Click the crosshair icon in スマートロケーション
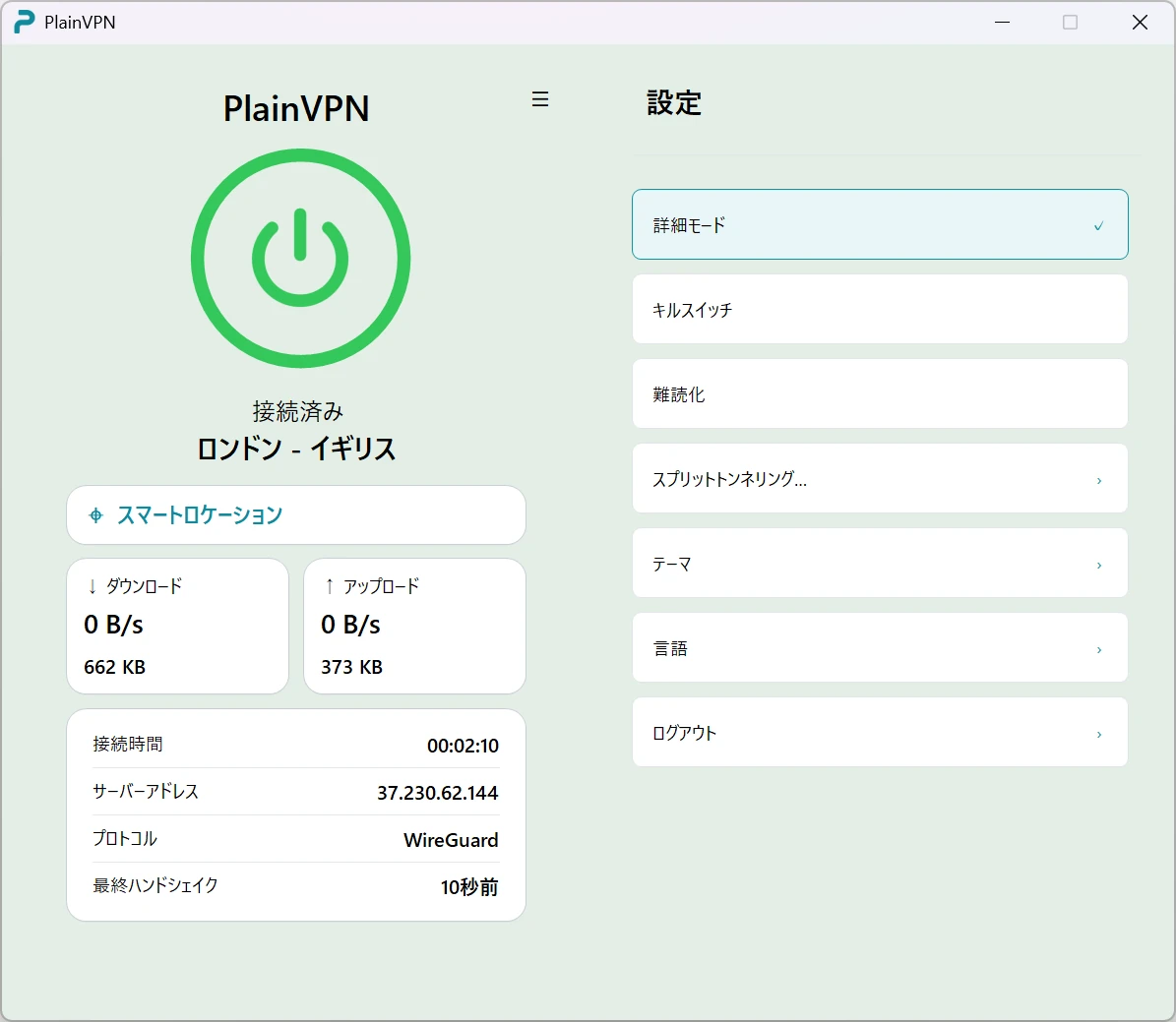The image size is (1176, 1022). 95,515
